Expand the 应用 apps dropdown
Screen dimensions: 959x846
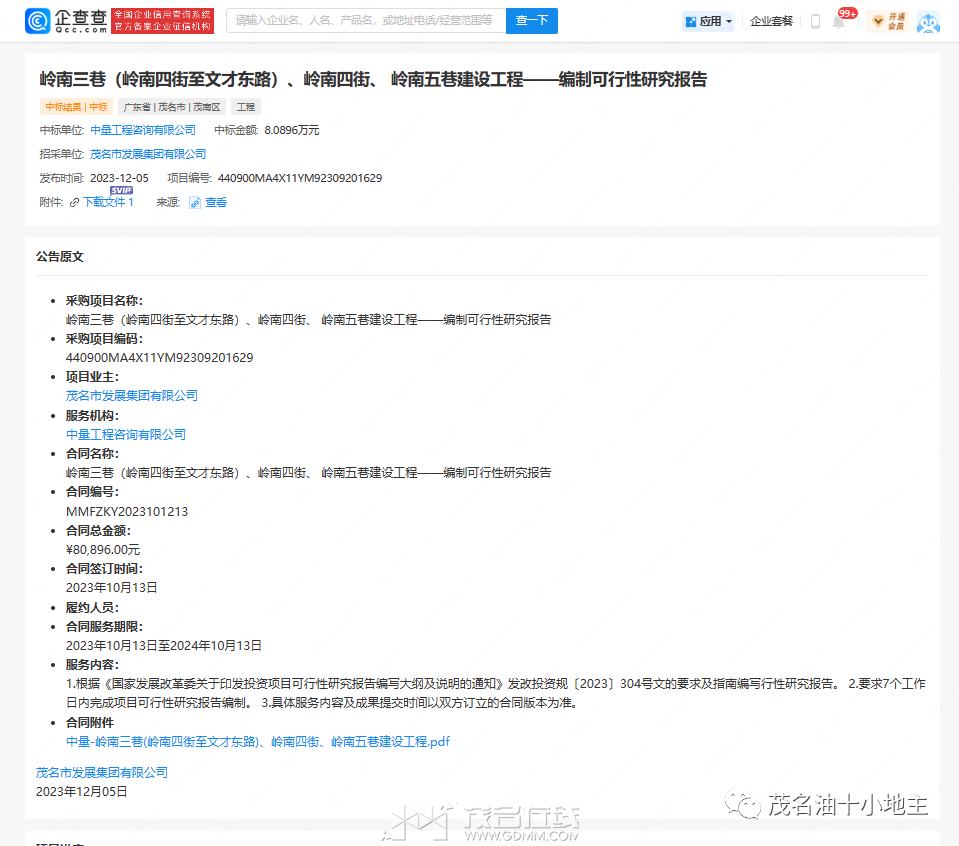click(708, 21)
